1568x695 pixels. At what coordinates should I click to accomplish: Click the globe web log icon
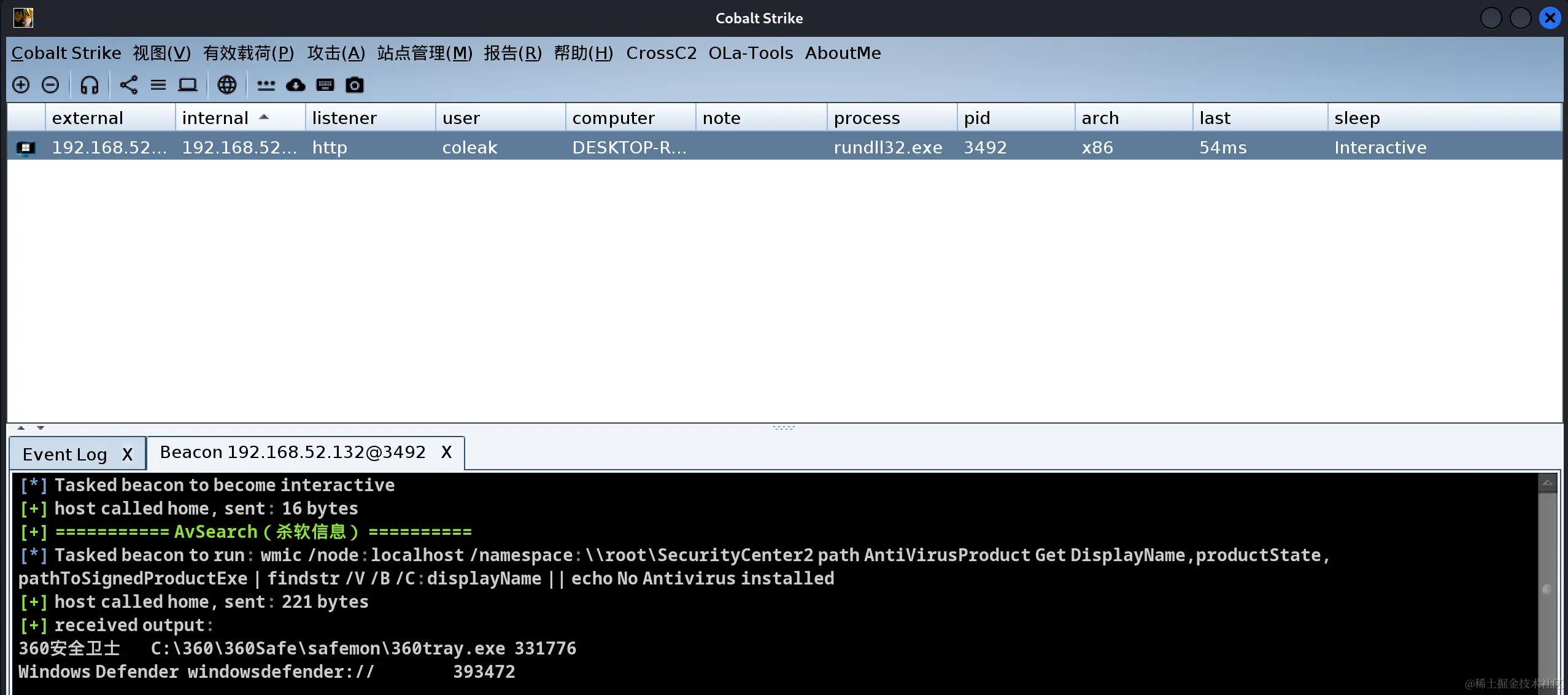227,85
